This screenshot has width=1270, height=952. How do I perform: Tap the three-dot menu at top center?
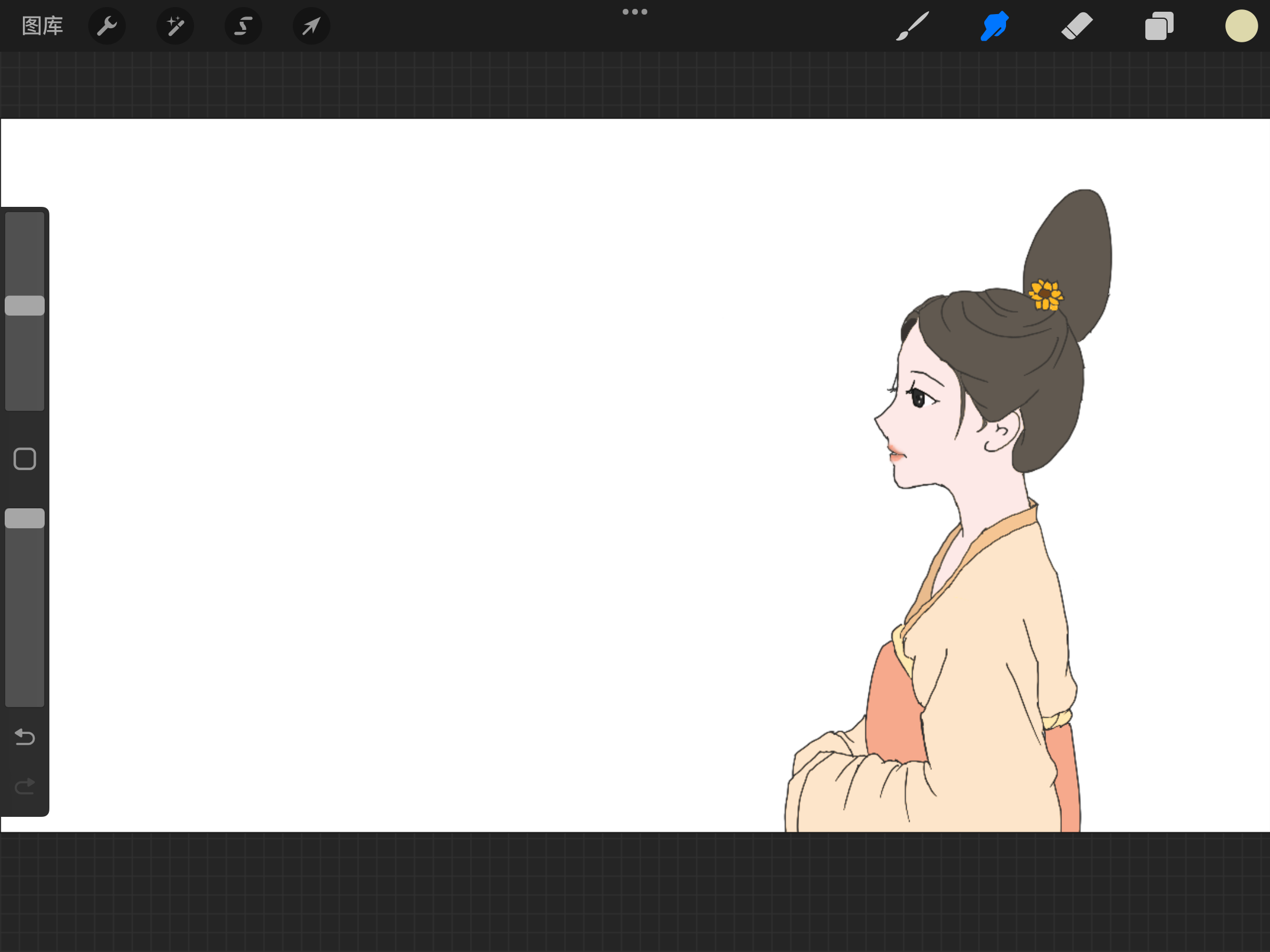click(x=635, y=12)
